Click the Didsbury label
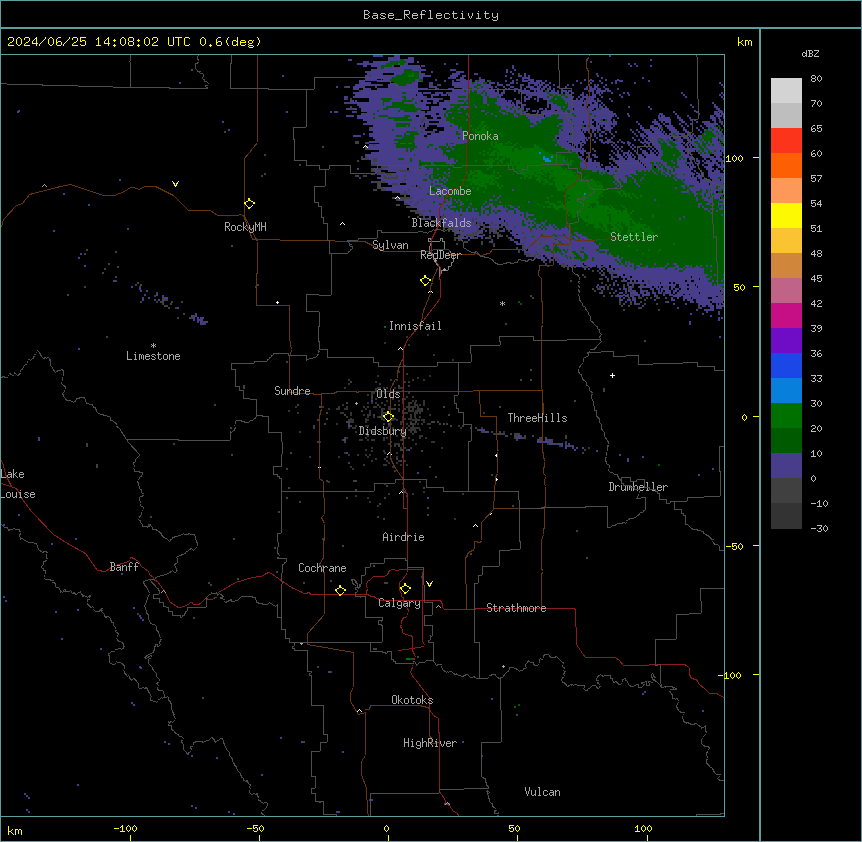 pos(383,431)
